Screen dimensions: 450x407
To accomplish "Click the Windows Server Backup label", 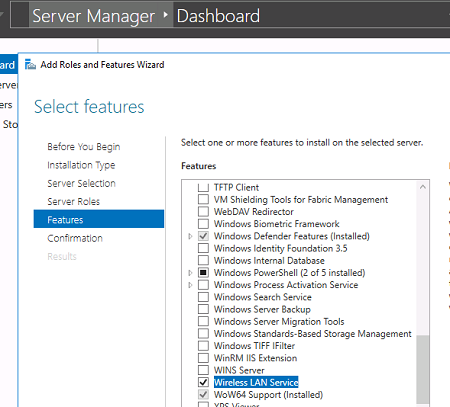I will (x=262, y=309).
